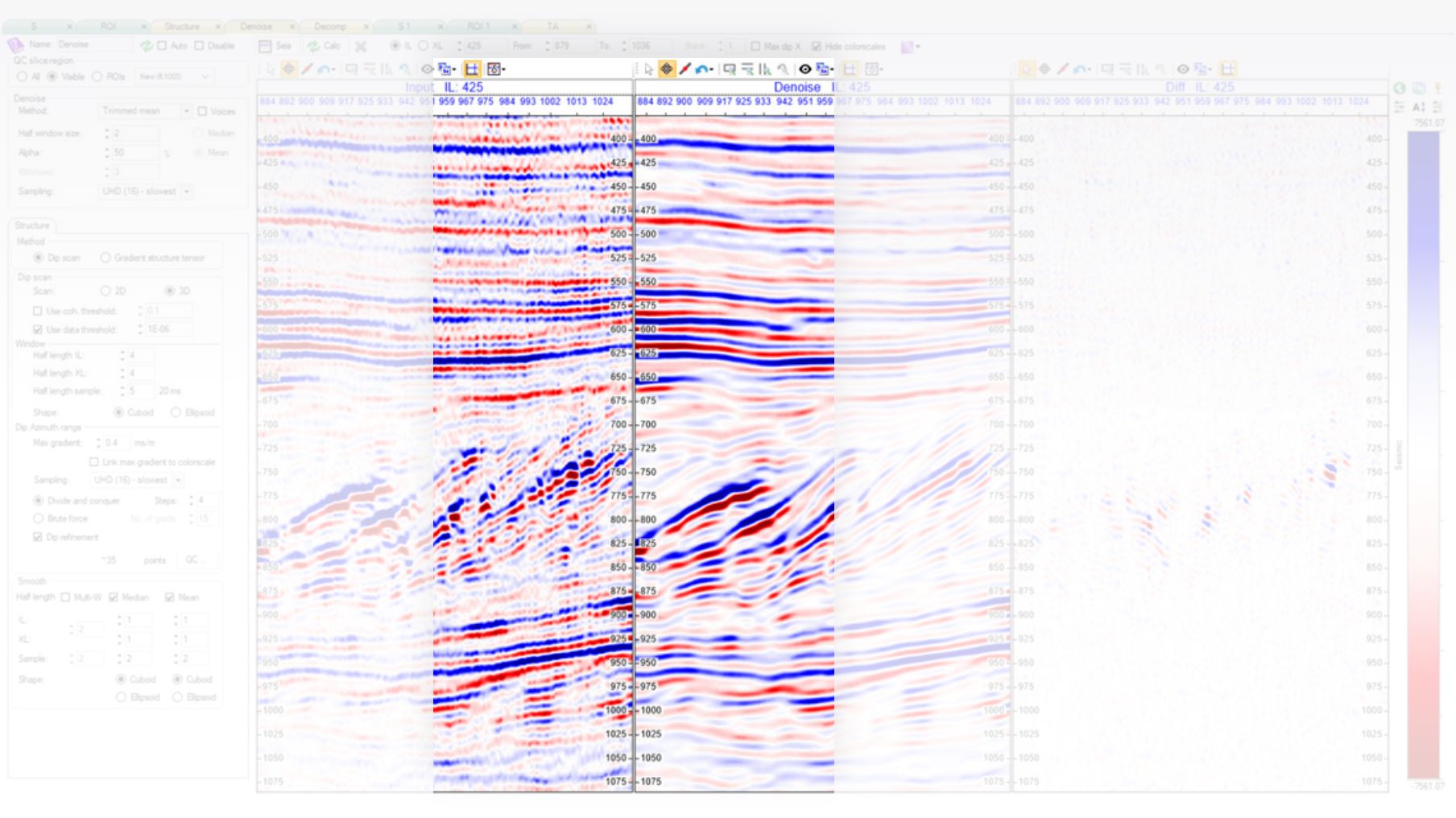This screenshot has width=1456, height=818.
Task: Click the Calc recalculate button
Action: coord(325,46)
